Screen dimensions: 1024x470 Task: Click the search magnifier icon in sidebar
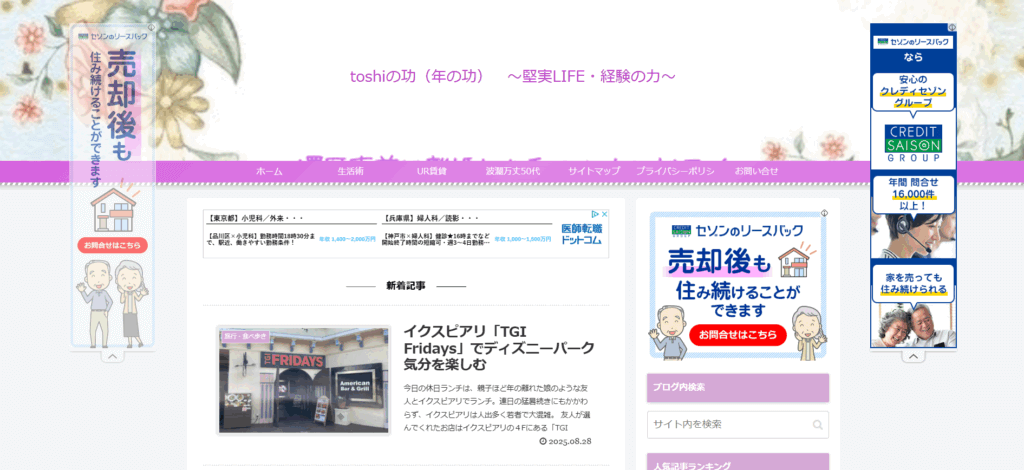click(818, 424)
